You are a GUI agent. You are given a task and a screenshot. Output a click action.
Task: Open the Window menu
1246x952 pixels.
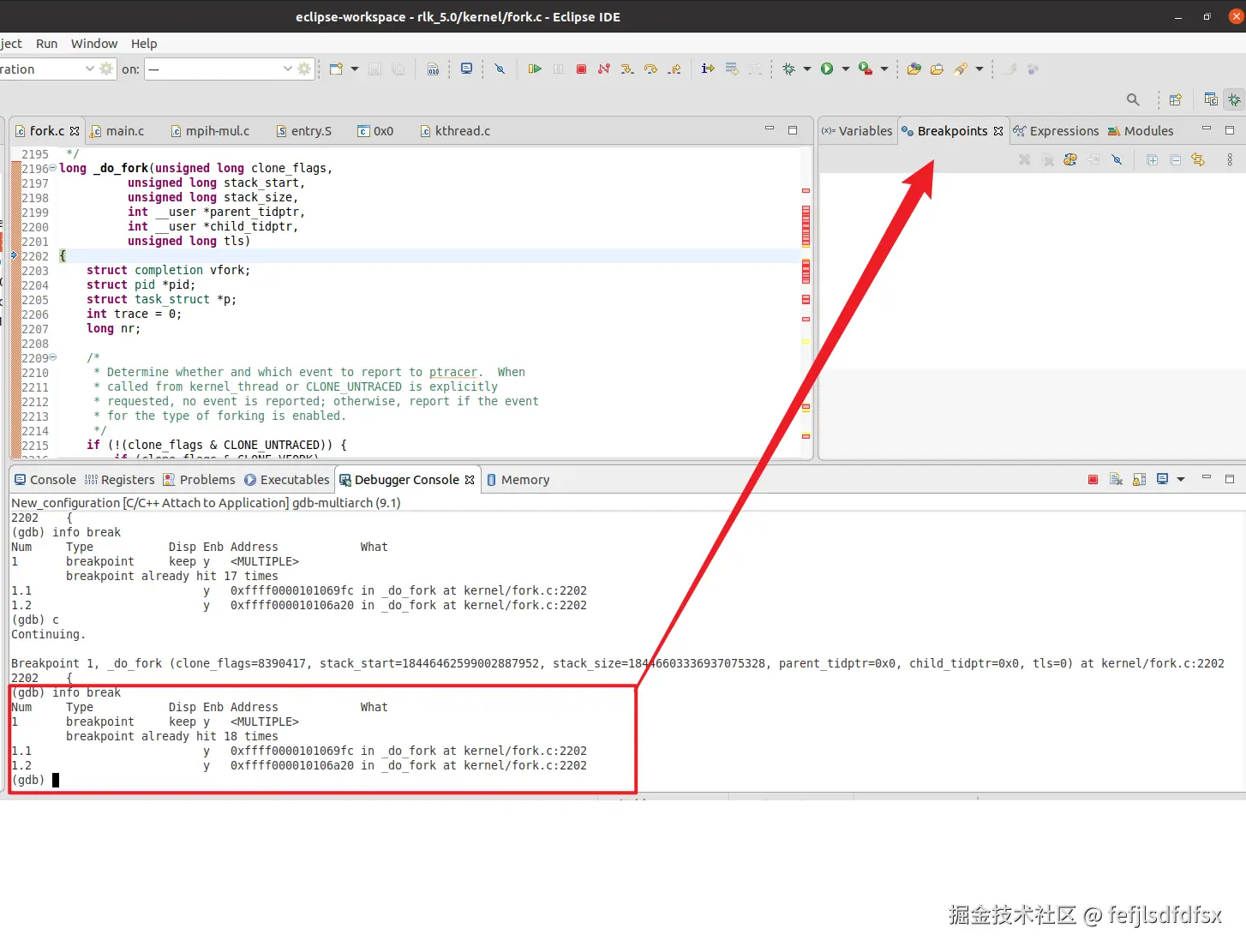tap(94, 44)
